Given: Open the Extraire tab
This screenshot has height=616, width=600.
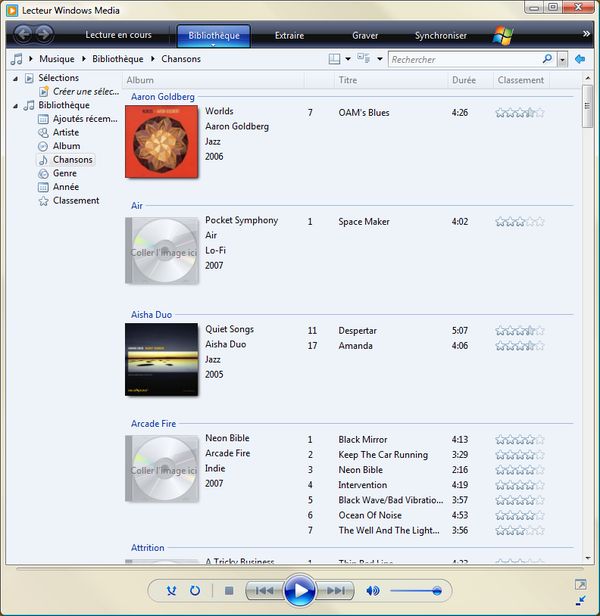Looking at the screenshot, I should click(x=289, y=36).
